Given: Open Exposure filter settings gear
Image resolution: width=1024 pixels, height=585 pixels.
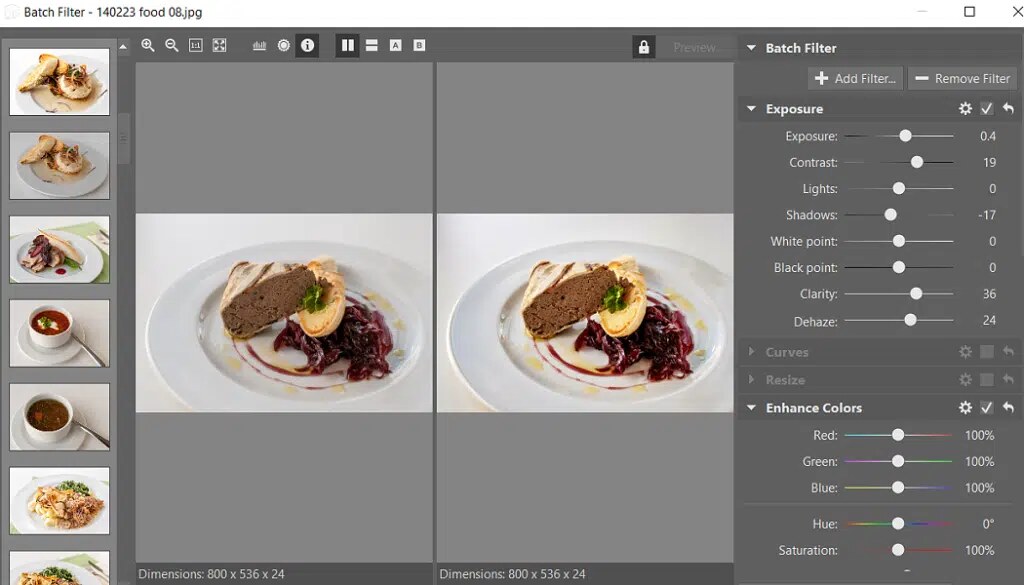Looking at the screenshot, I should tap(965, 108).
